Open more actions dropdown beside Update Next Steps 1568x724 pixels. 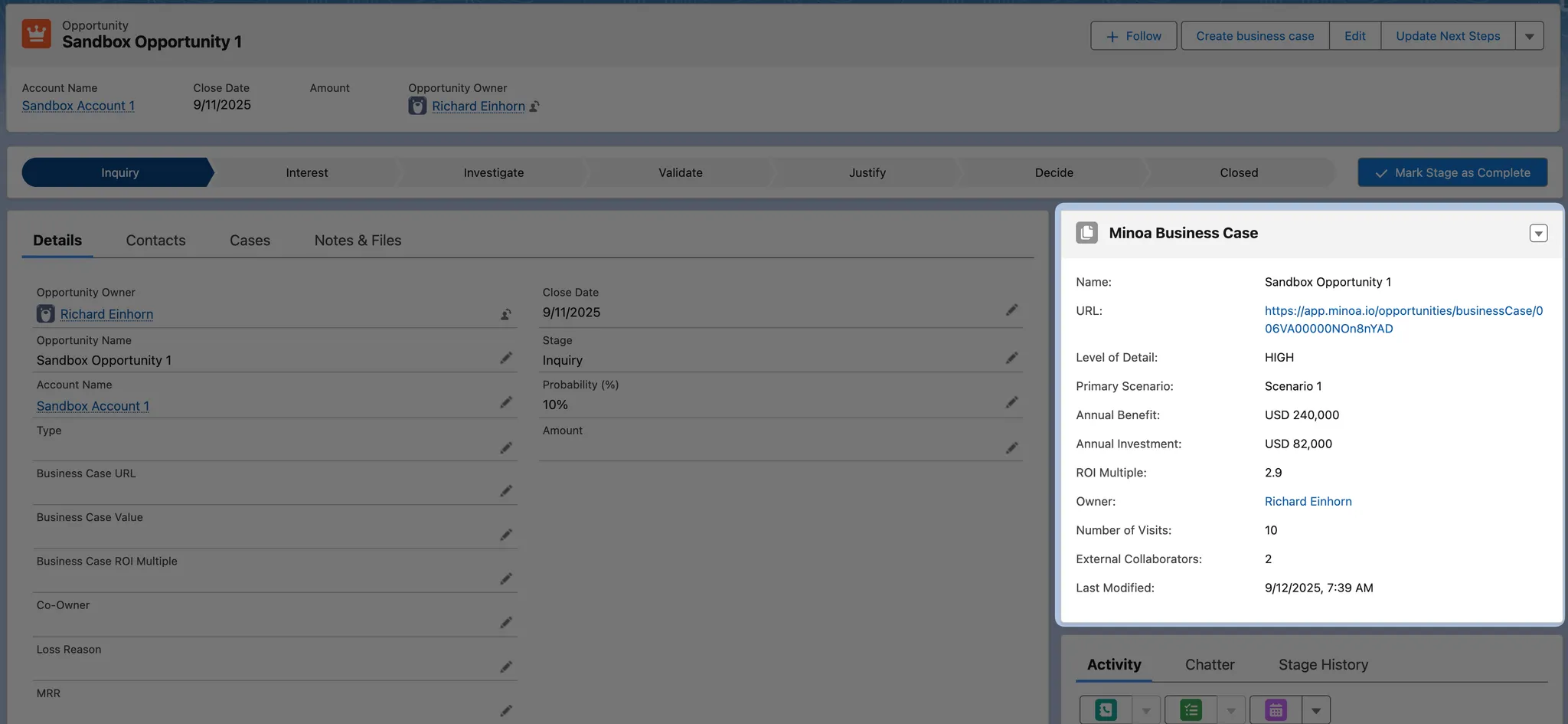[x=1530, y=36]
